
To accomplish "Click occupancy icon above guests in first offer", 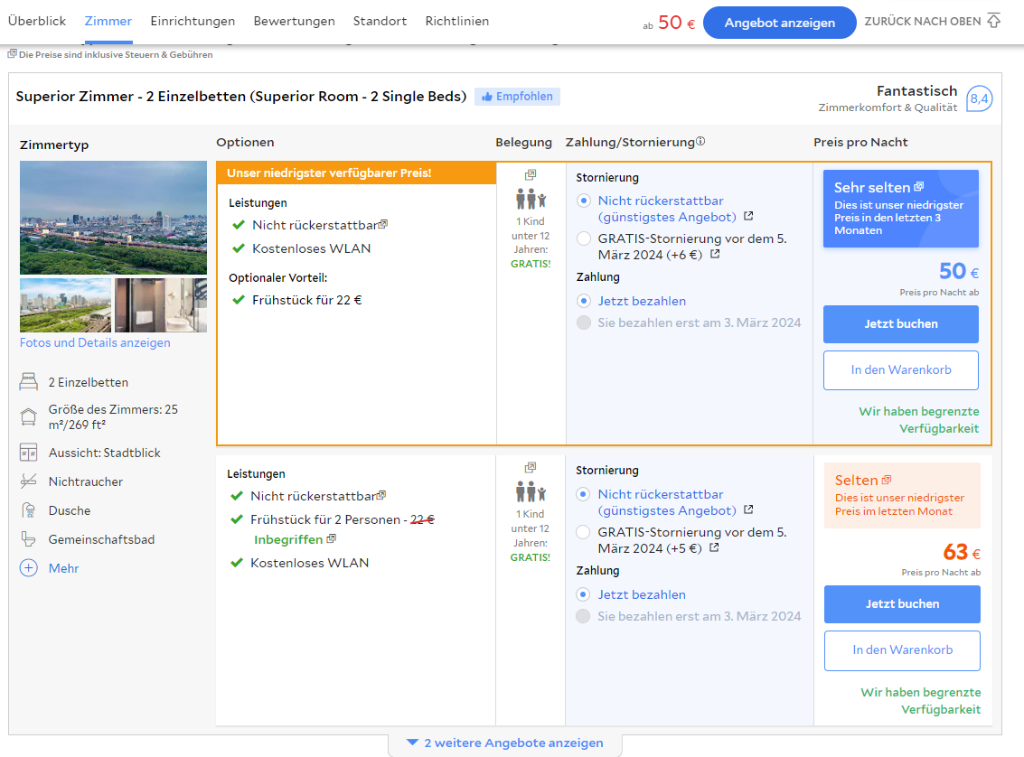I will click(531, 175).
